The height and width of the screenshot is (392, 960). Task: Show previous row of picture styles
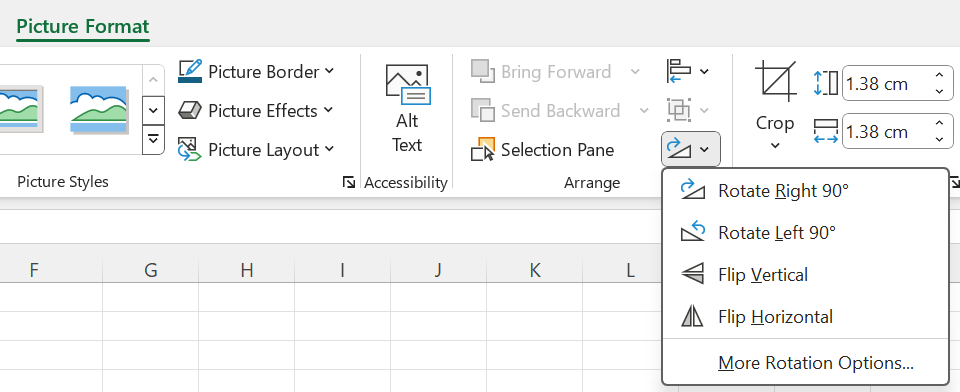(x=153, y=79)
